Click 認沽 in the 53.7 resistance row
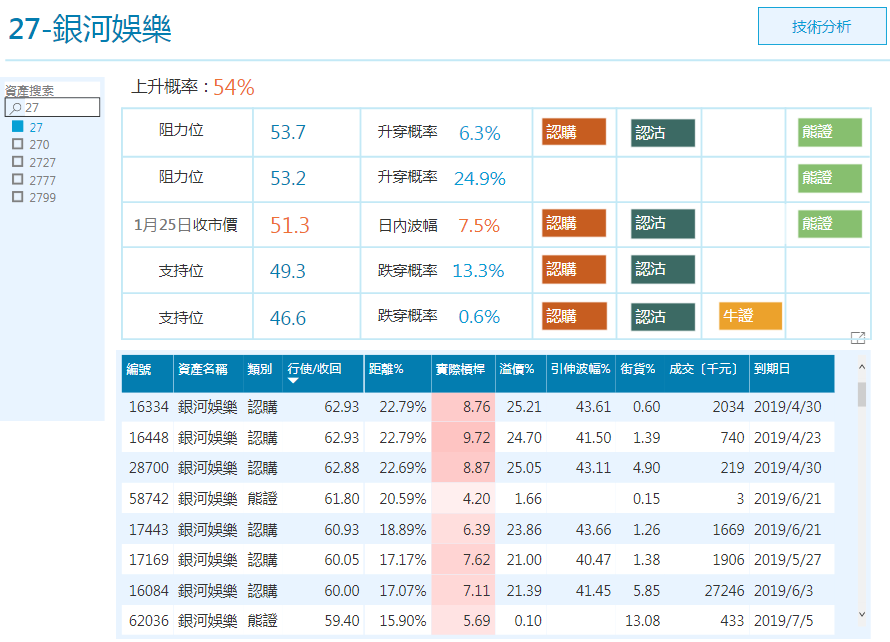 (x=662, y=133)
